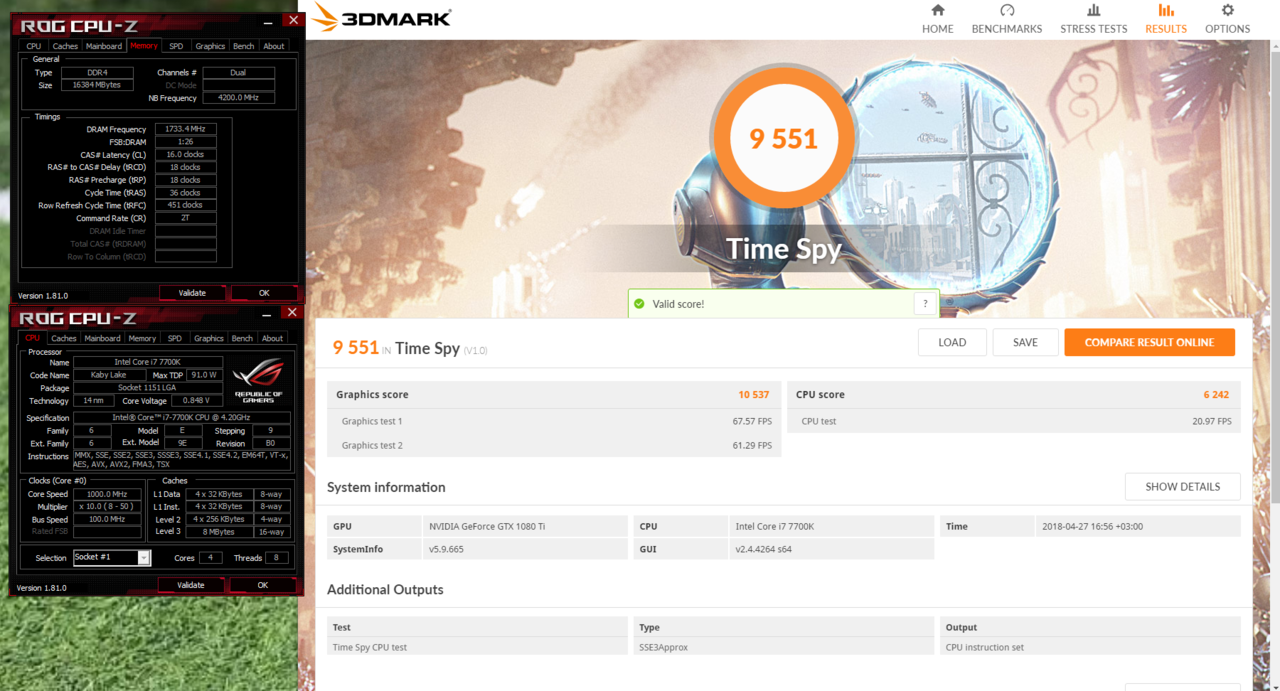Click the memory Size field 16384 MBytes
Screen dimensions: 1280x691
tap(97, 85)
